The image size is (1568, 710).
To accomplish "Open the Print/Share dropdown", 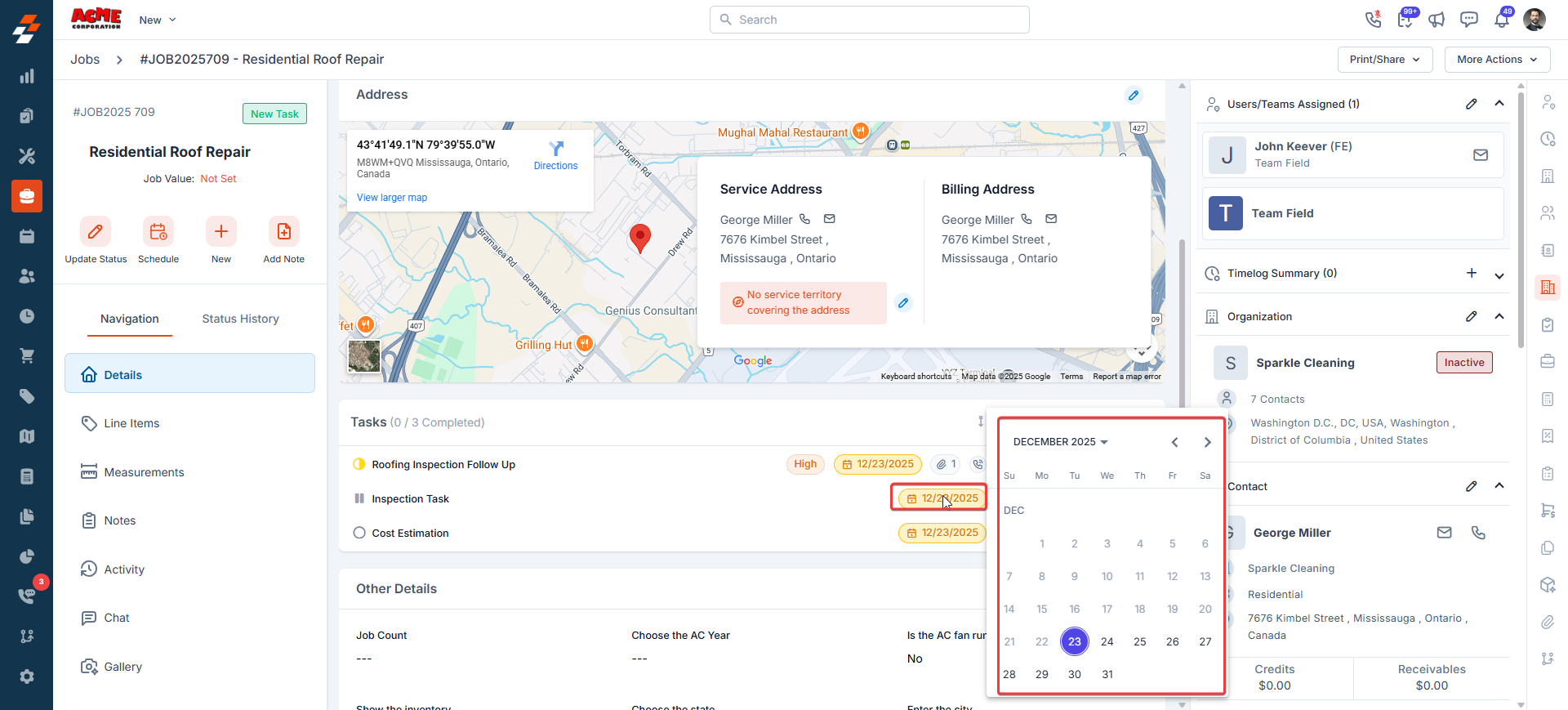I will coord(1385,60).
